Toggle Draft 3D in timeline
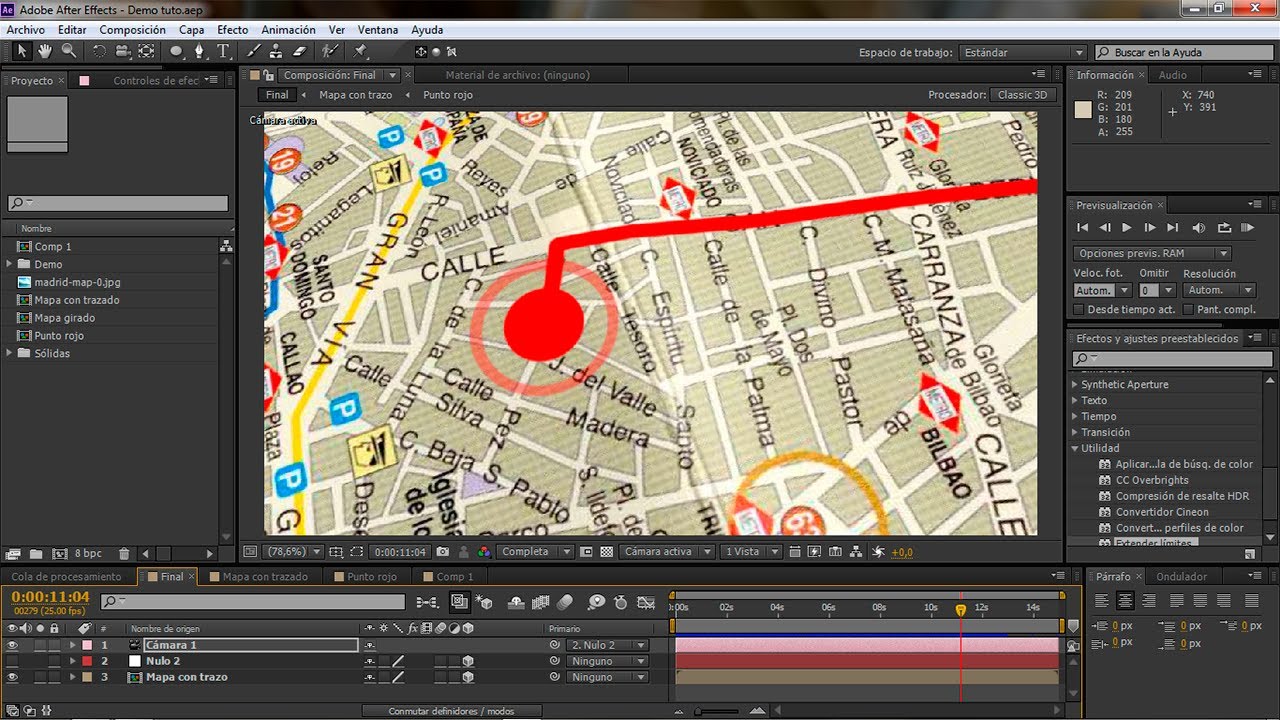Viewport: 1280px width, 720px height. (486, 602)
